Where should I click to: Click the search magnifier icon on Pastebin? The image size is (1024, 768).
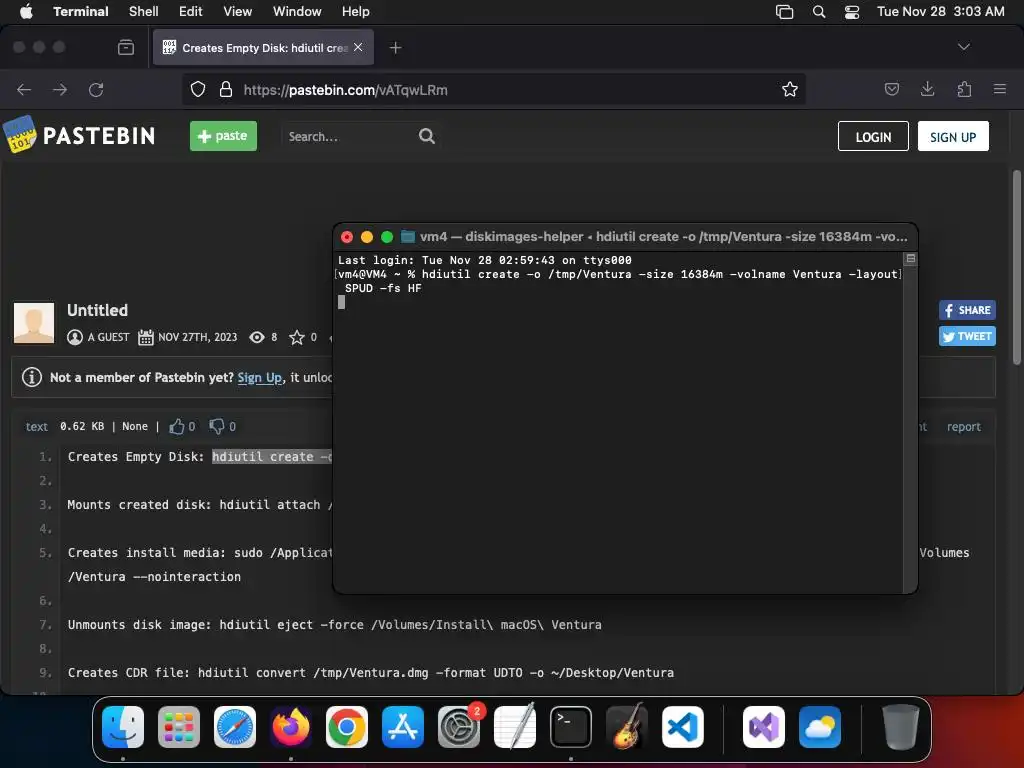[427, 136]
